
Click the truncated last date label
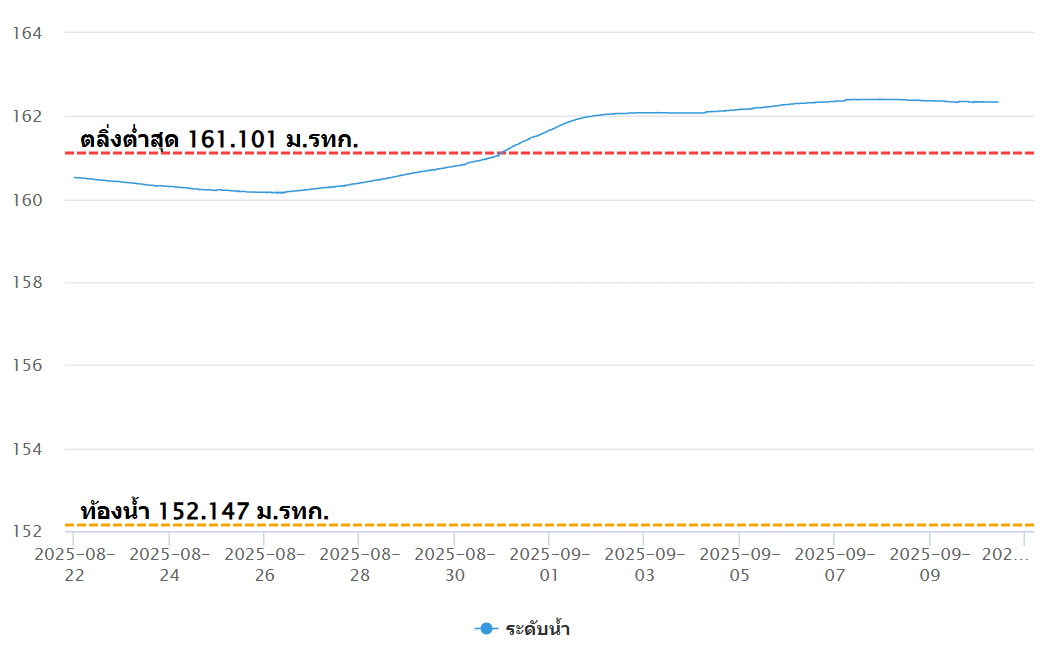point(1006,554)
